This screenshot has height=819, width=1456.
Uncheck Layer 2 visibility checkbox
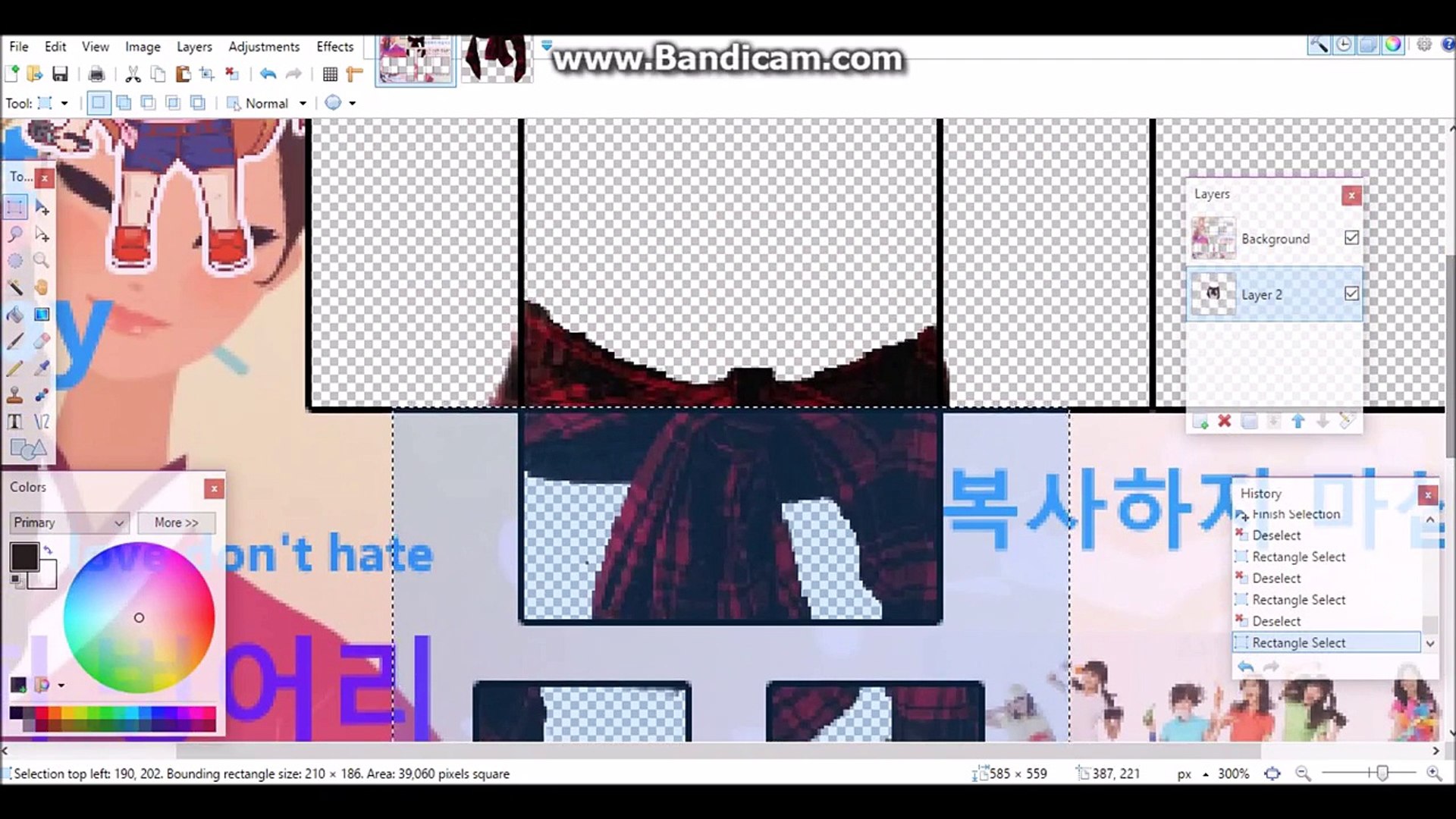pyautogui.click(x=1351, y=293)
